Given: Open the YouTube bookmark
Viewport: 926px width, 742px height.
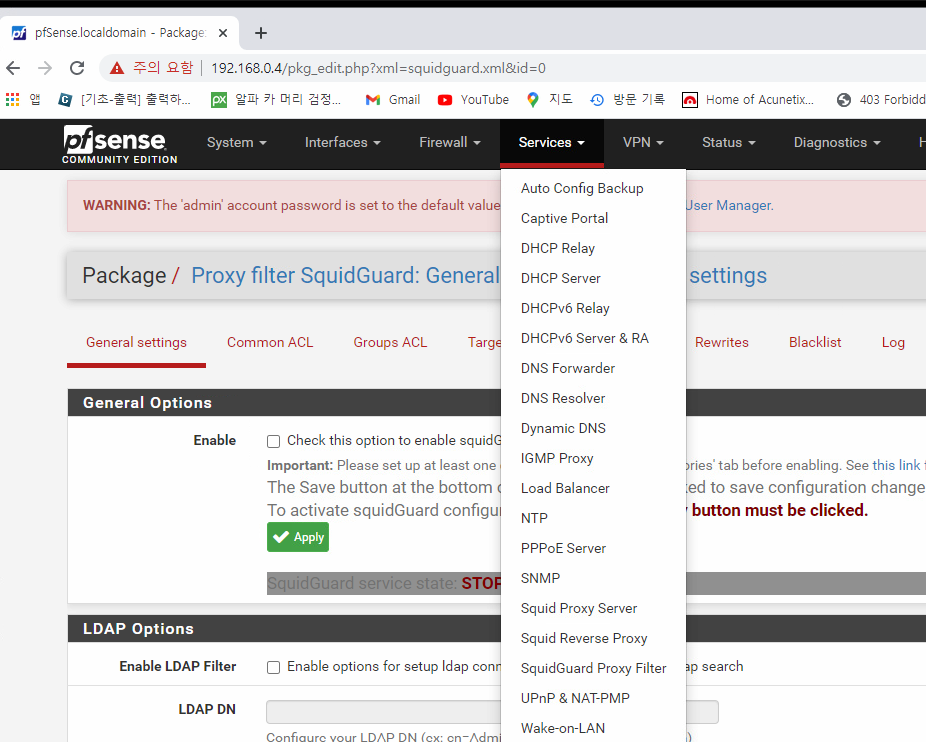Looking at the screenshot, I should [473, 99].
